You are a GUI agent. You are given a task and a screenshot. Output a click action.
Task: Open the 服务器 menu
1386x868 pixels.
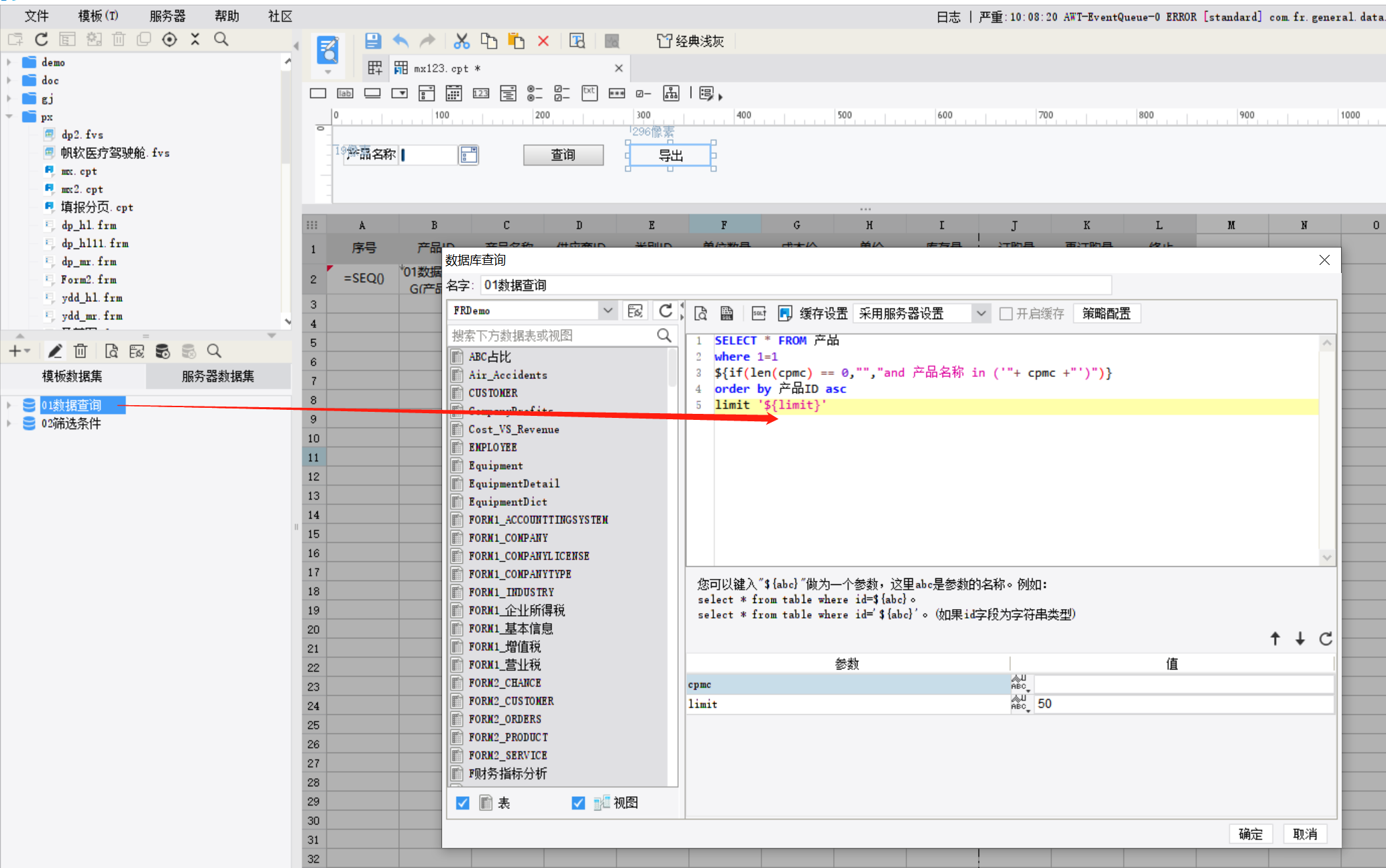pyautogui.click(x=167, y=15)
